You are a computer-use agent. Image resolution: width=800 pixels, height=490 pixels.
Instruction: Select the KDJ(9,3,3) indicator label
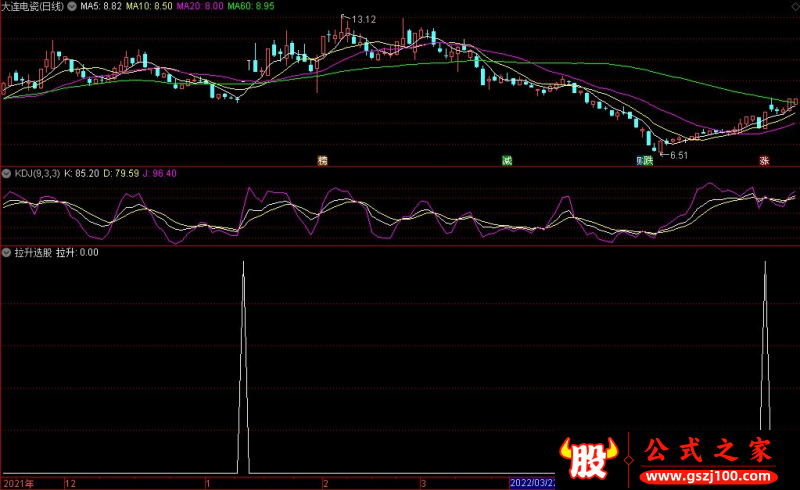tap(37, 174)
